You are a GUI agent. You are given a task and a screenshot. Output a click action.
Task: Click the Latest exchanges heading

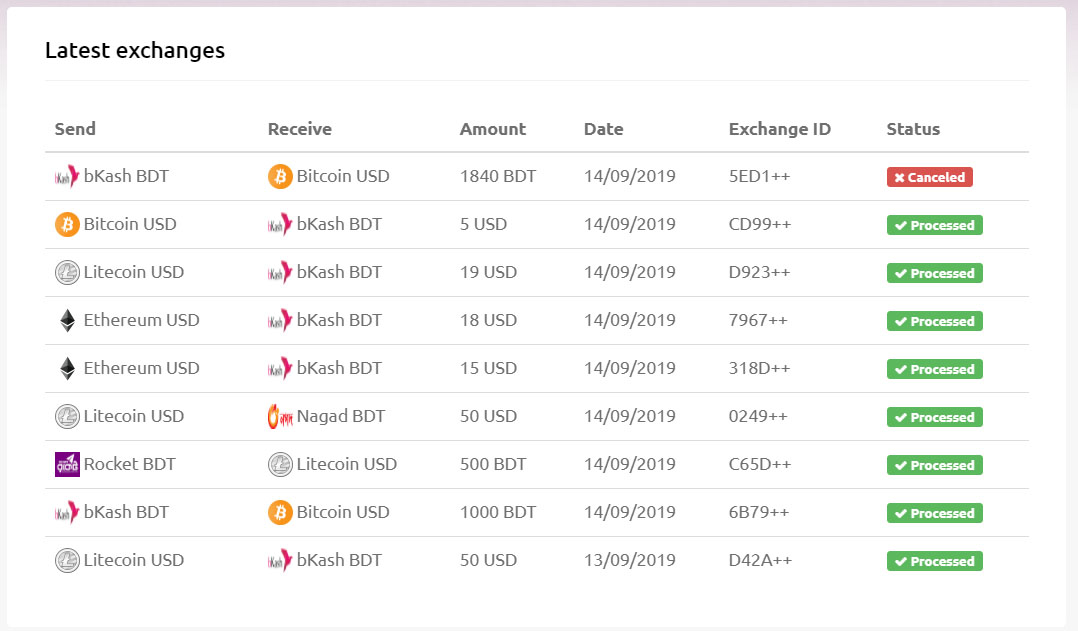point(135,50)
